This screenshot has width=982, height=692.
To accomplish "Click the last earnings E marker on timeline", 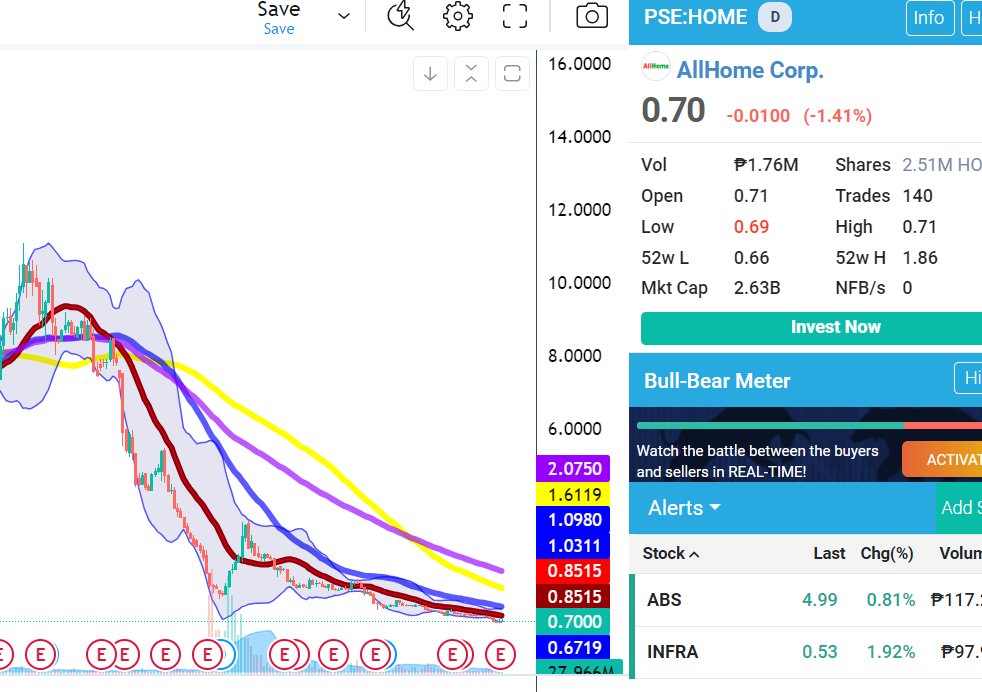I will [x=500, y=655].
